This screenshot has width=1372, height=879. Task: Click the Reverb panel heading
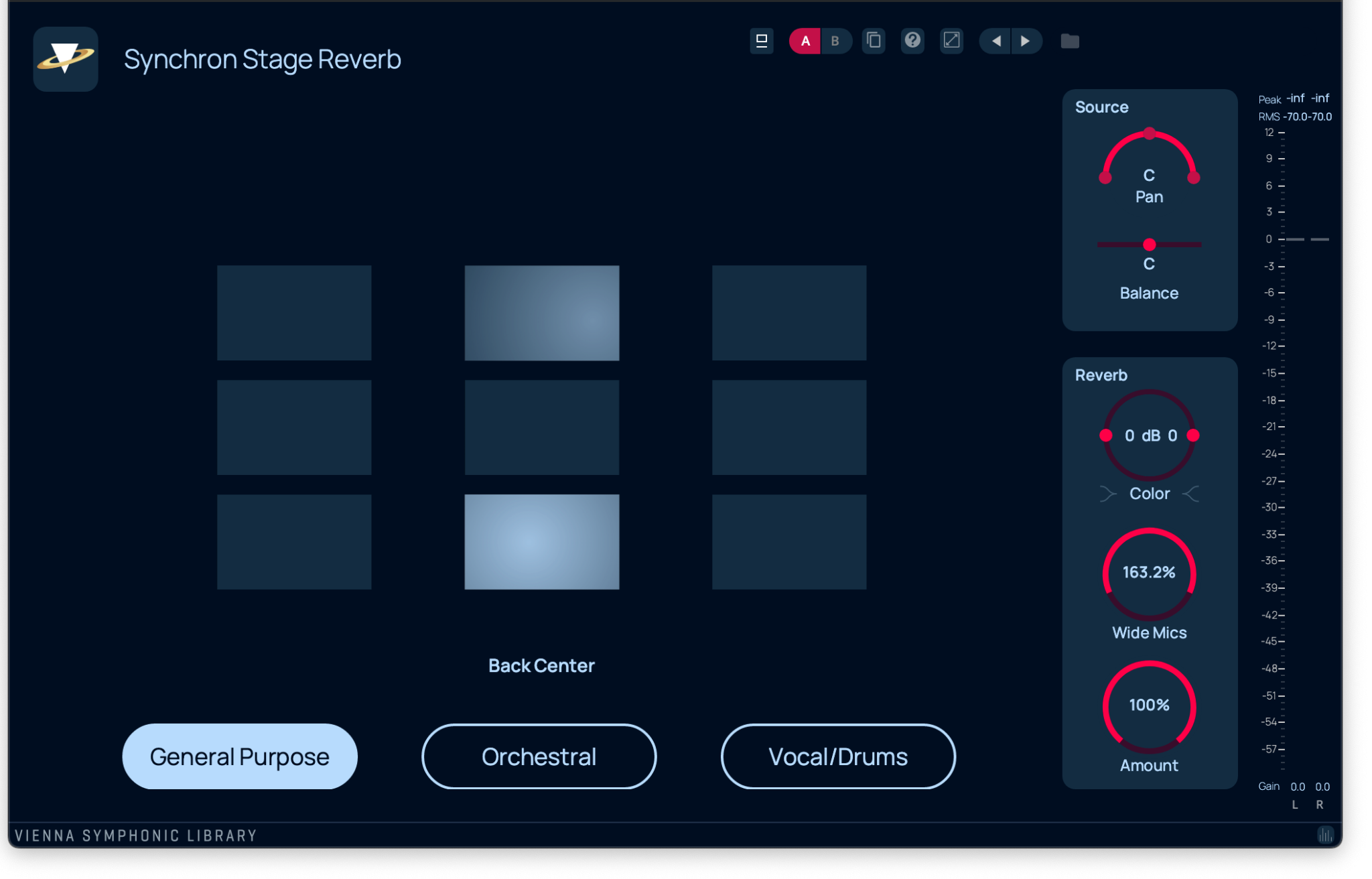tap(1101, 375)
